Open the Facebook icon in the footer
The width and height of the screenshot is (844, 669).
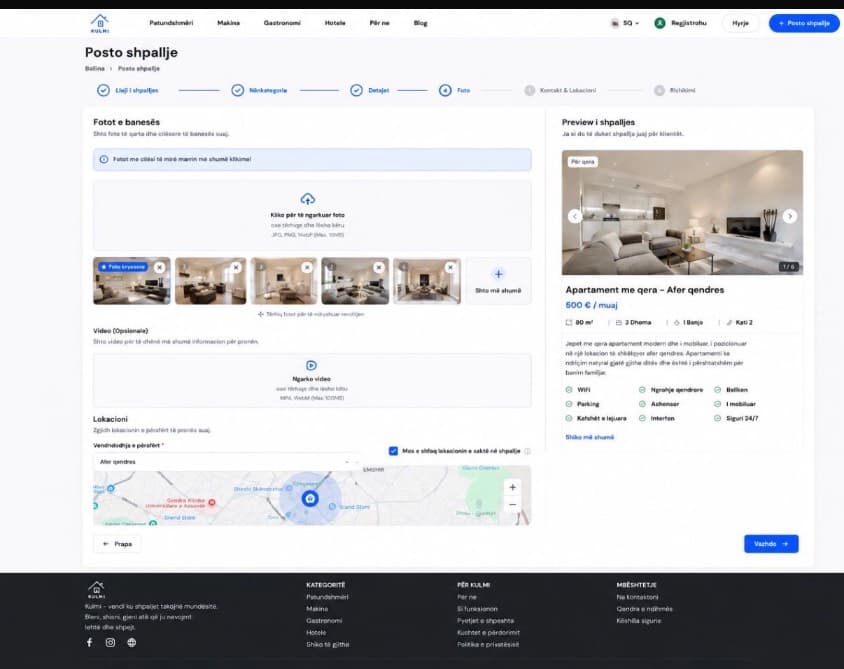coord(89,642)
